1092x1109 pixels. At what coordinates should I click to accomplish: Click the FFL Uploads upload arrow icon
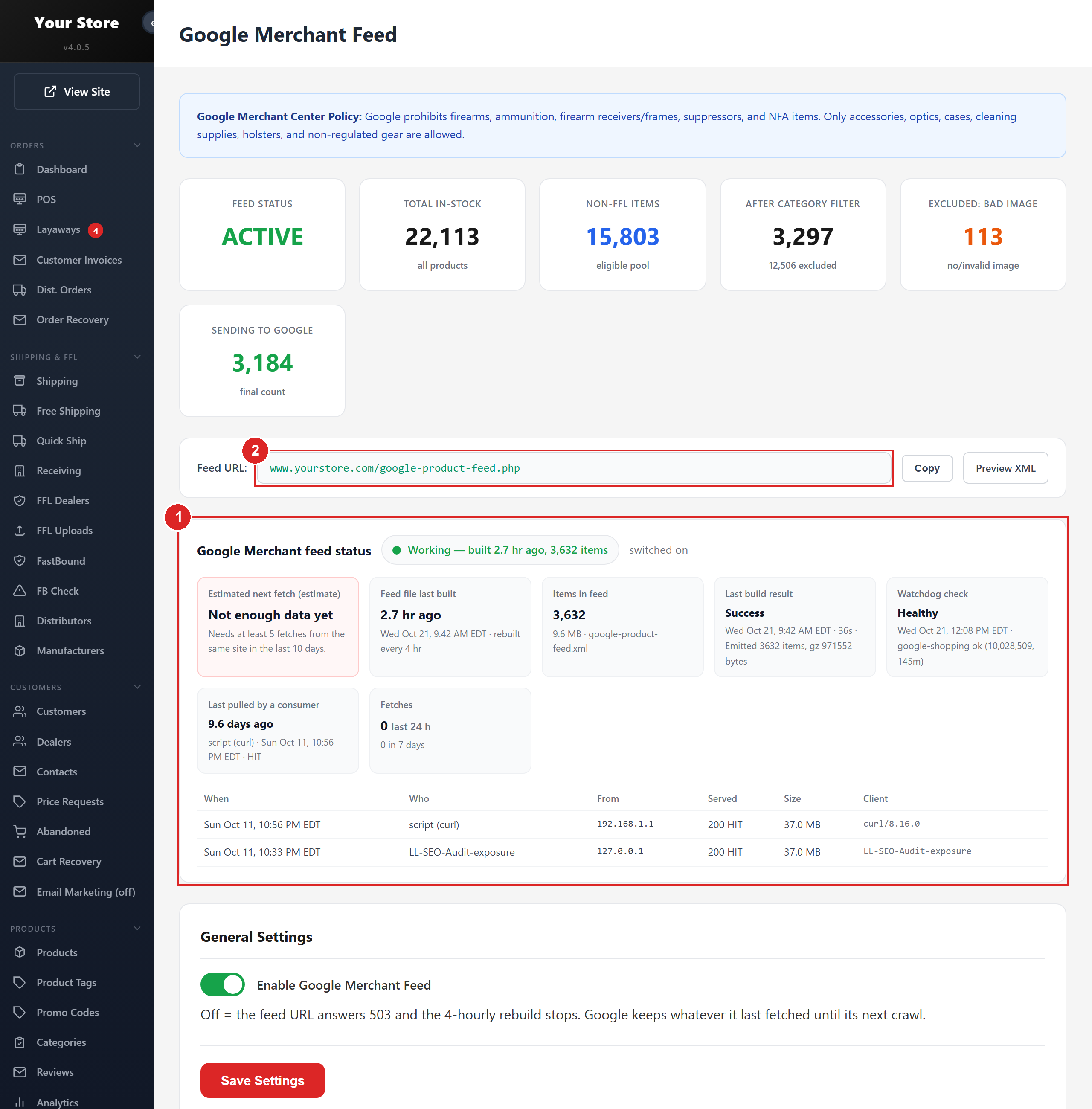pyautogui.click(x=20, y=530)
